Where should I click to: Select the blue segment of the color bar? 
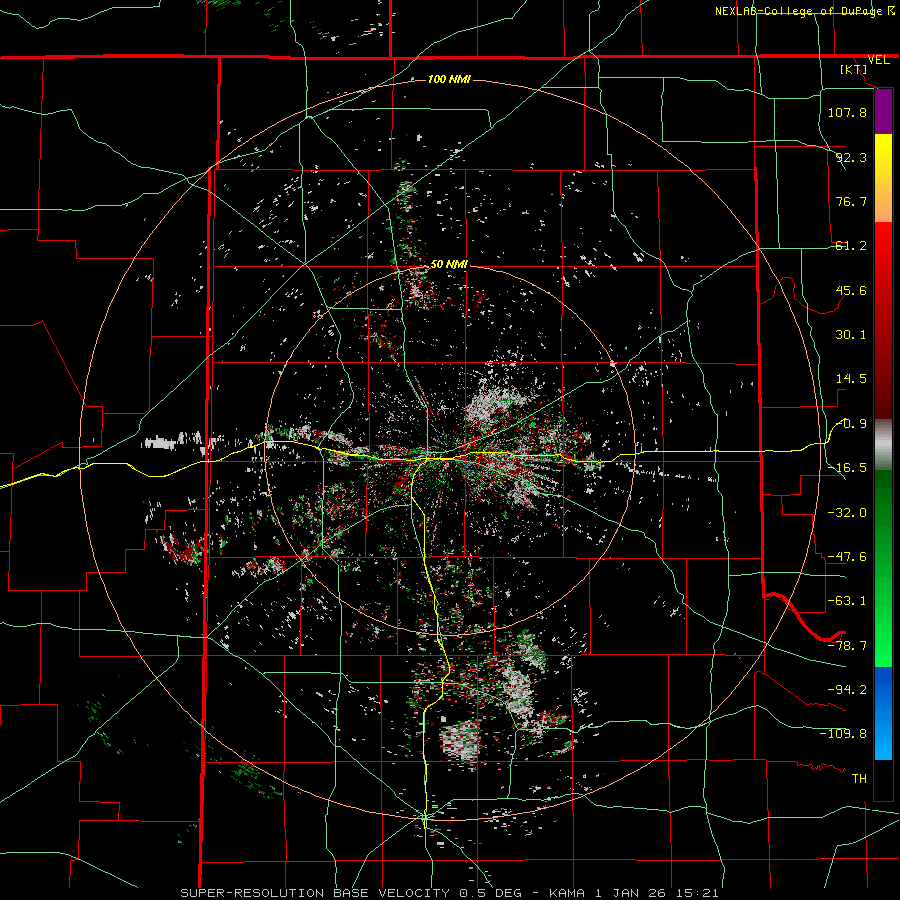pyautogui.click(x=883, y=713)
